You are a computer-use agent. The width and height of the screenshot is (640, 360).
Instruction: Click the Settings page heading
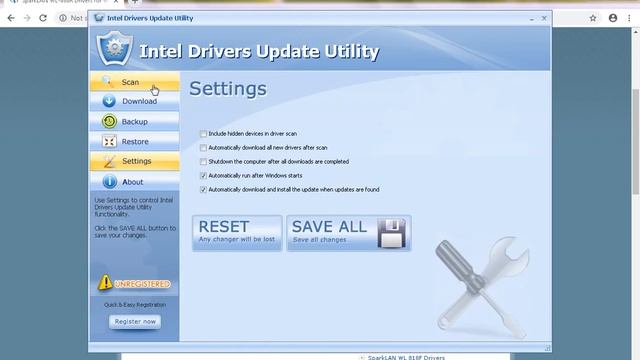[x=228, y=89]
